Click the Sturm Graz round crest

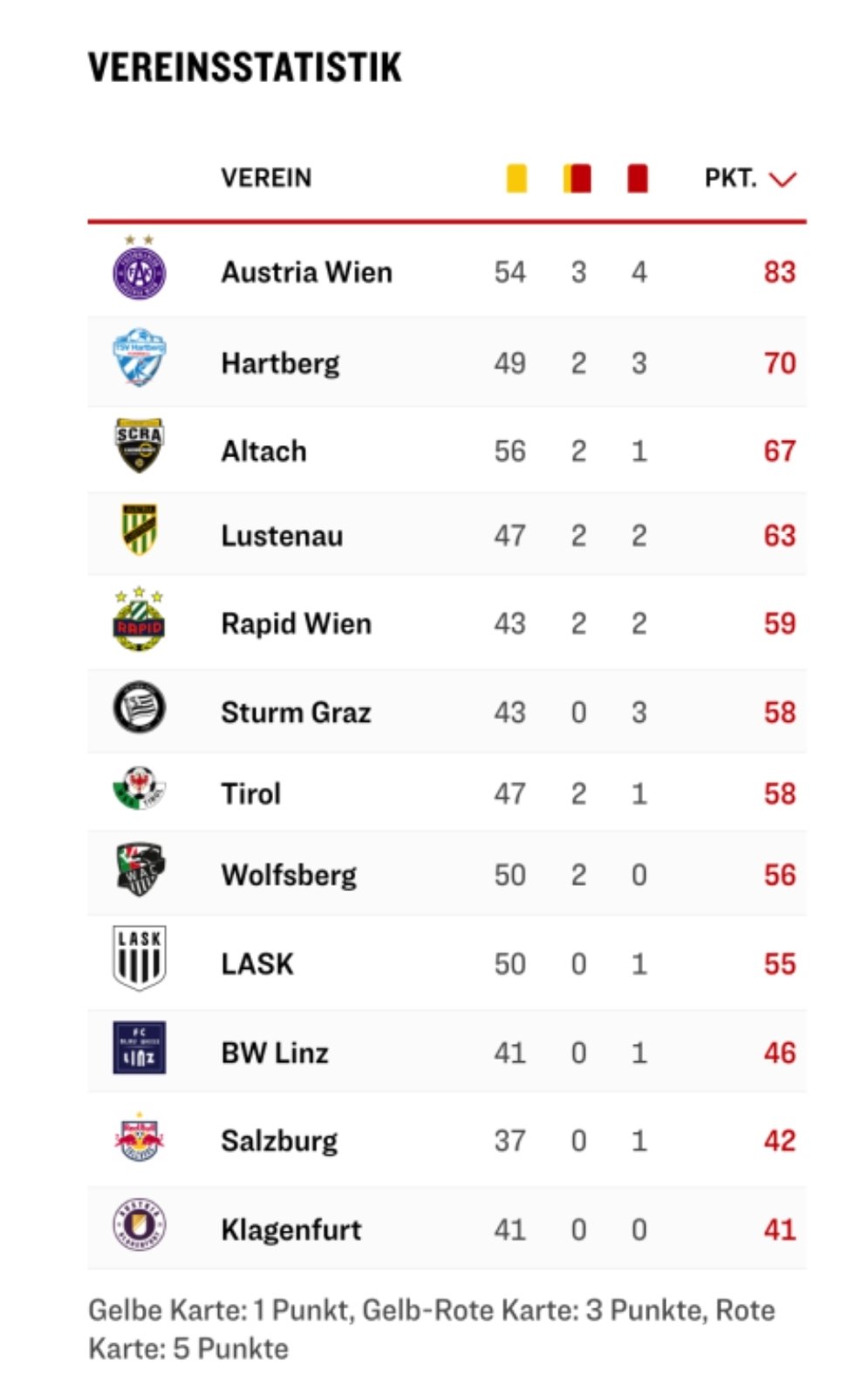coord(139,706)
